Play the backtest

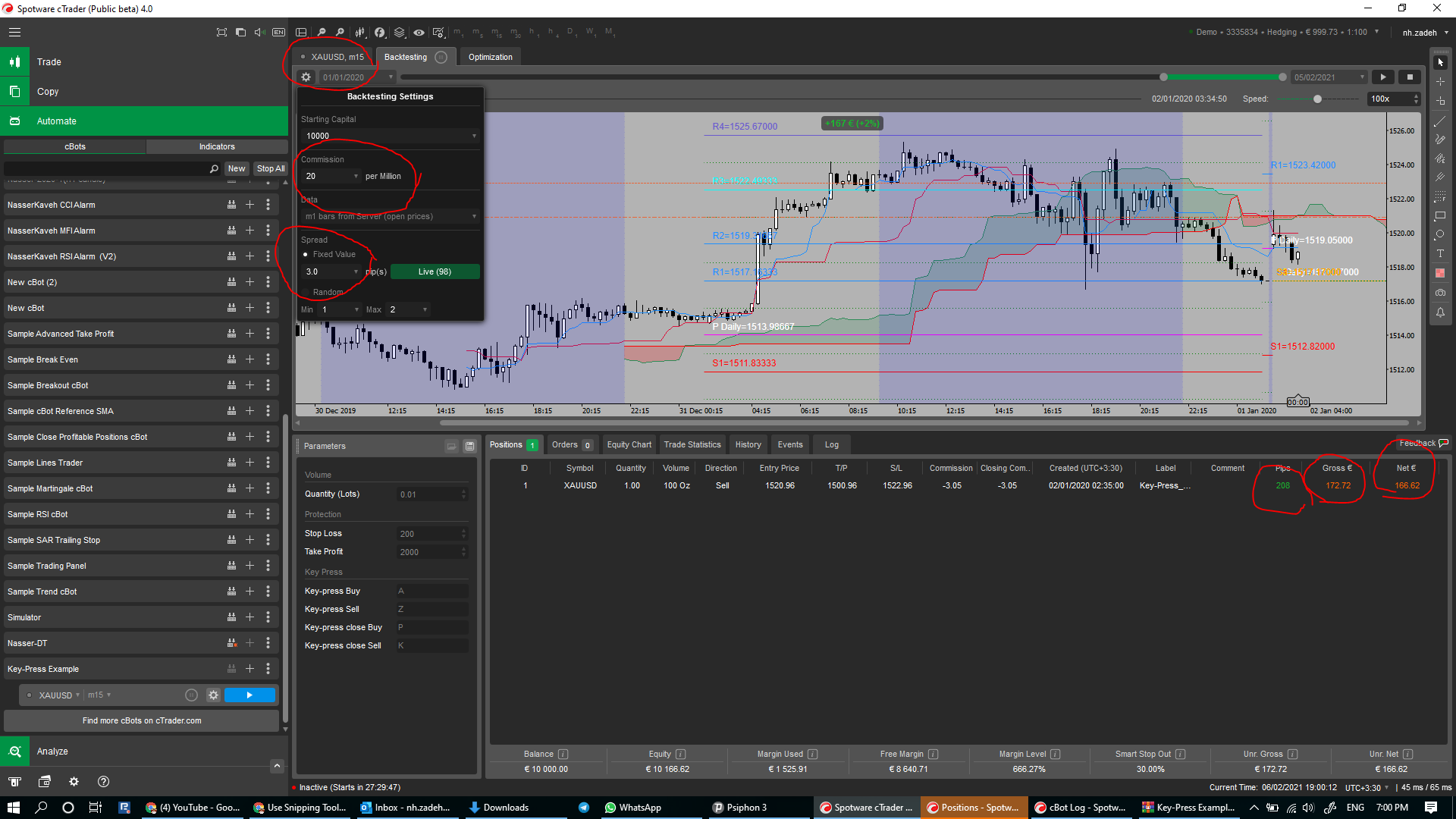[x=1383, y=77]
